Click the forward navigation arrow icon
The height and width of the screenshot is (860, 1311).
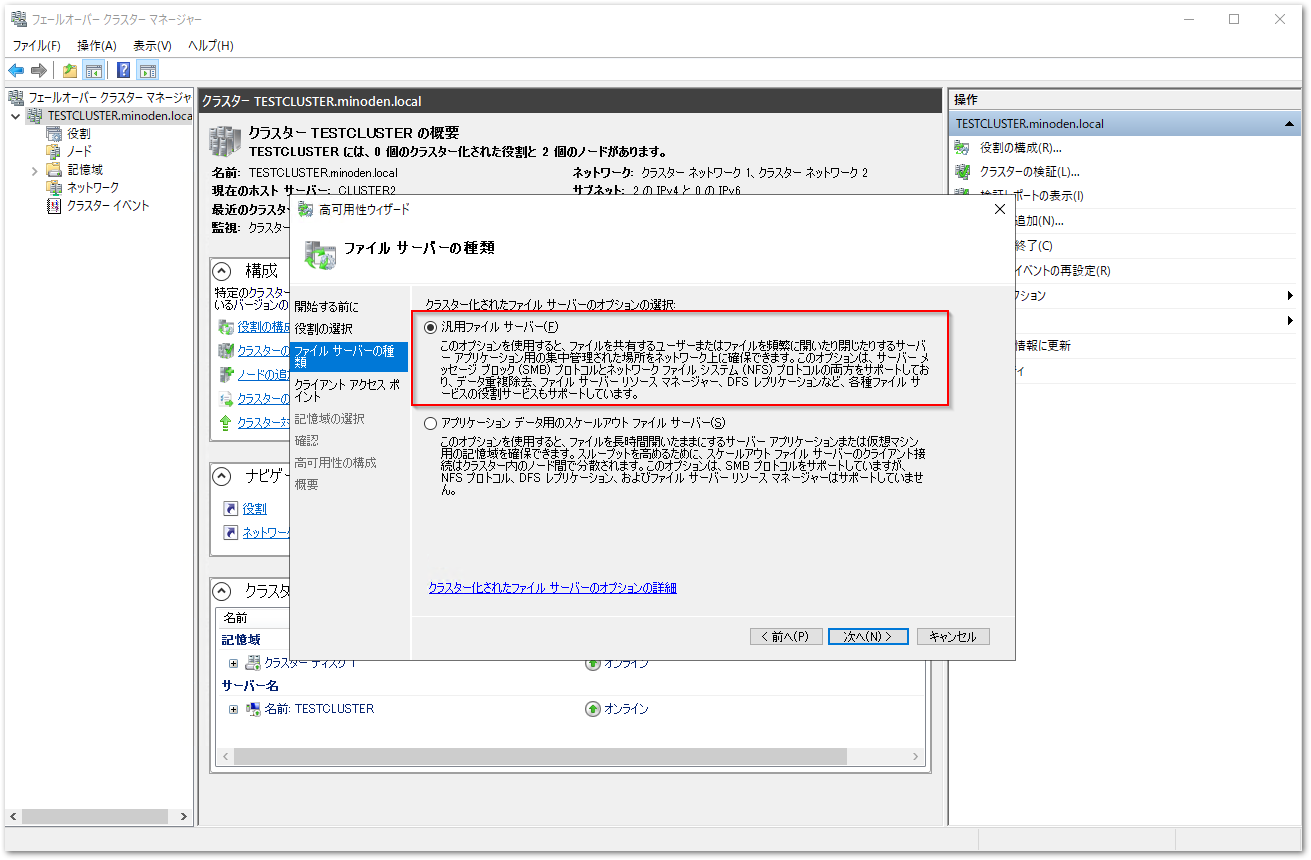click(x=36, y=69)
